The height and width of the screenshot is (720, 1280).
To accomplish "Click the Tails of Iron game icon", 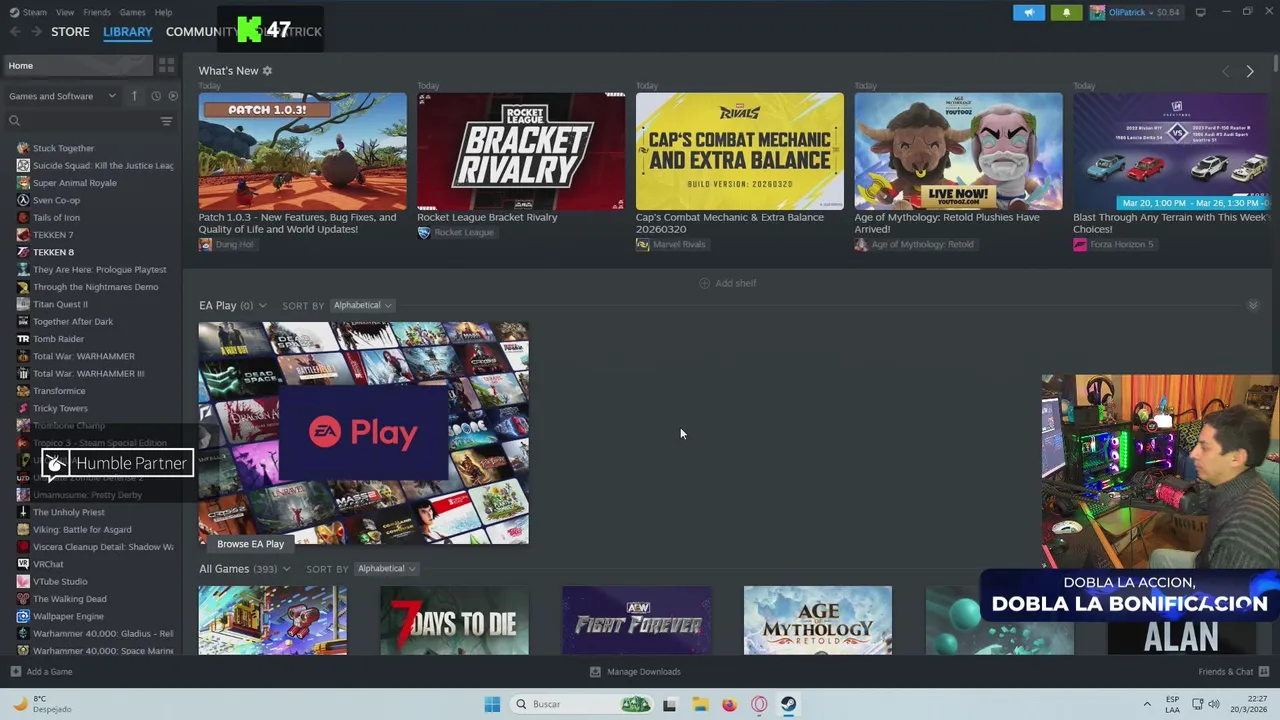I will click(23, 217).
